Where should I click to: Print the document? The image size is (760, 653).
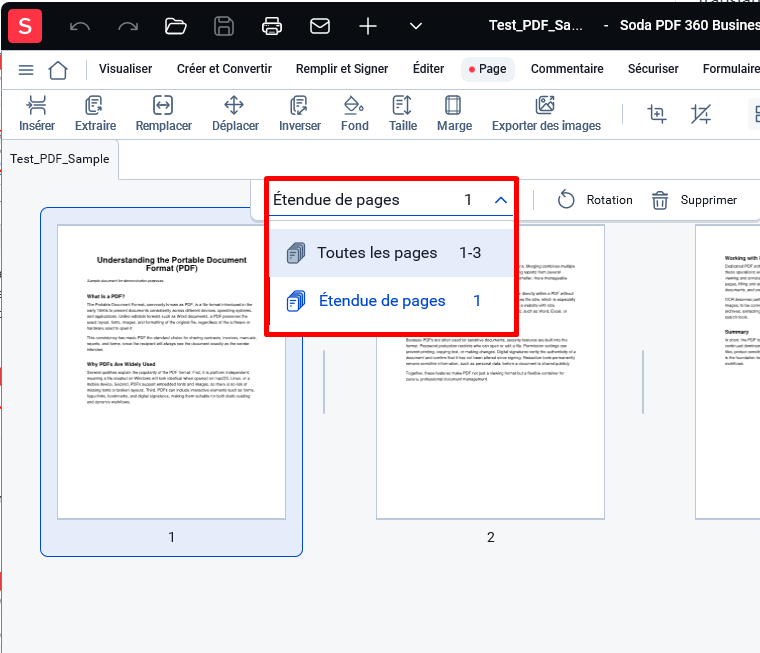[272, 26]
